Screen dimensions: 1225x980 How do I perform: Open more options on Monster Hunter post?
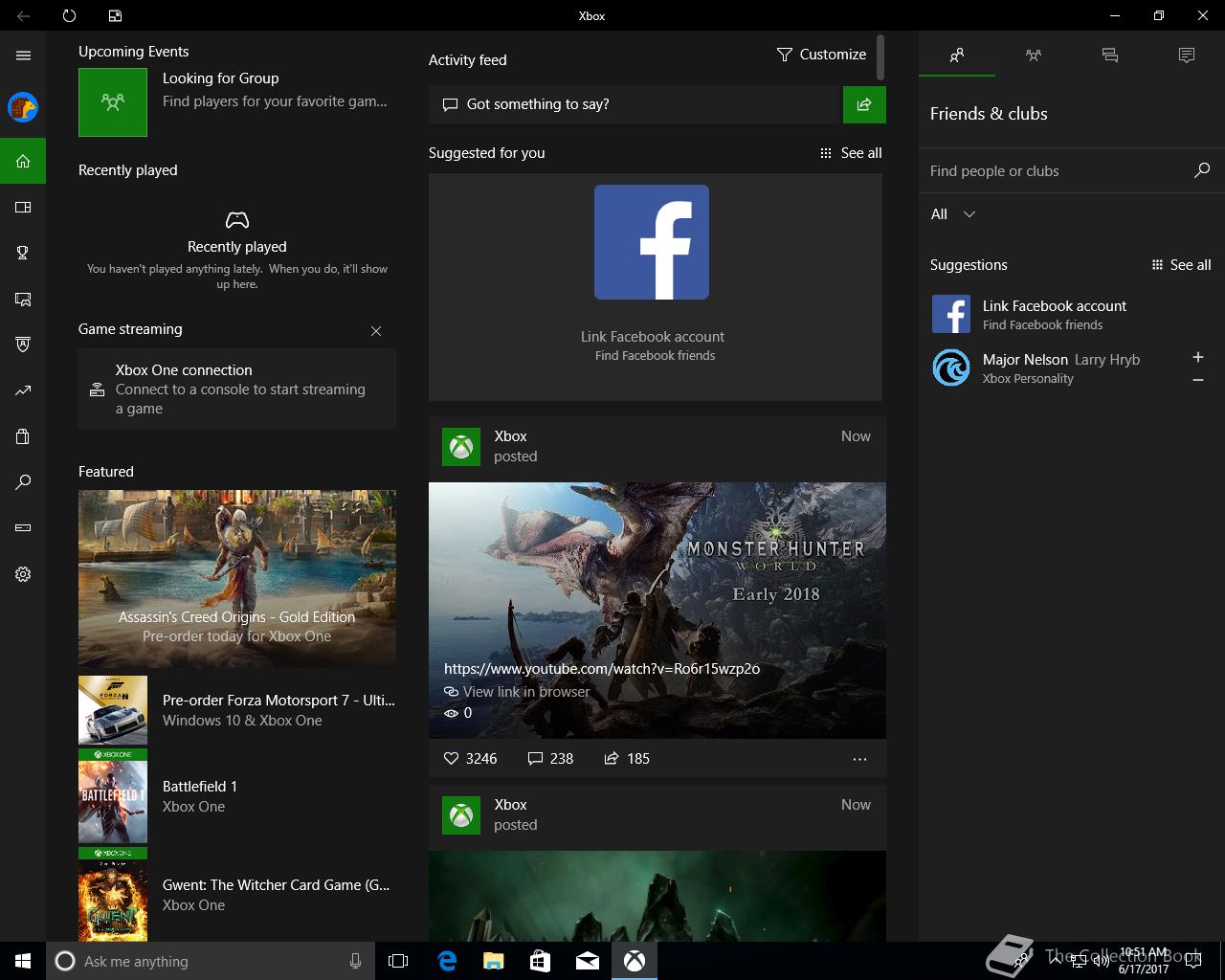[x=859, y=759]
